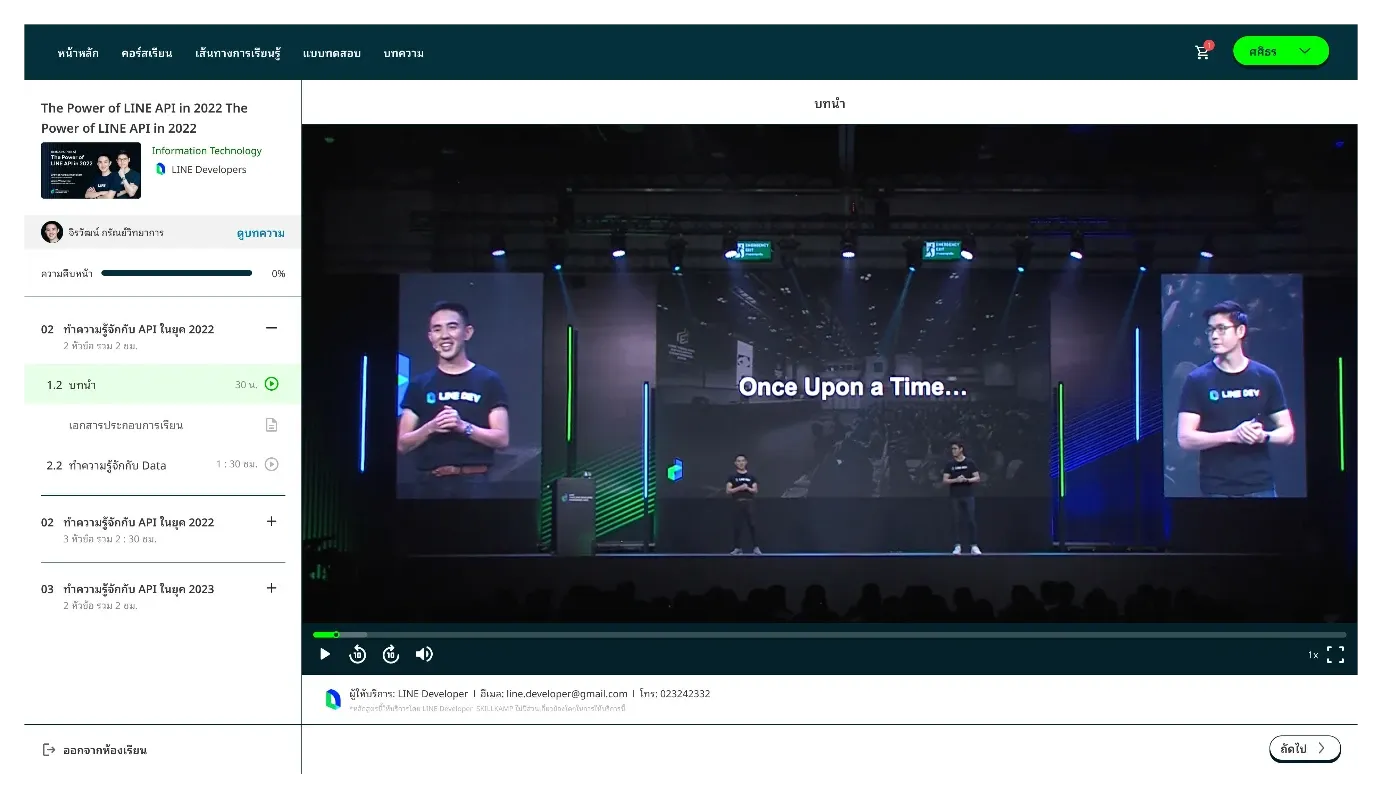
Task: Mute the video with the speaker icon
Action: [x=424, y=654]
